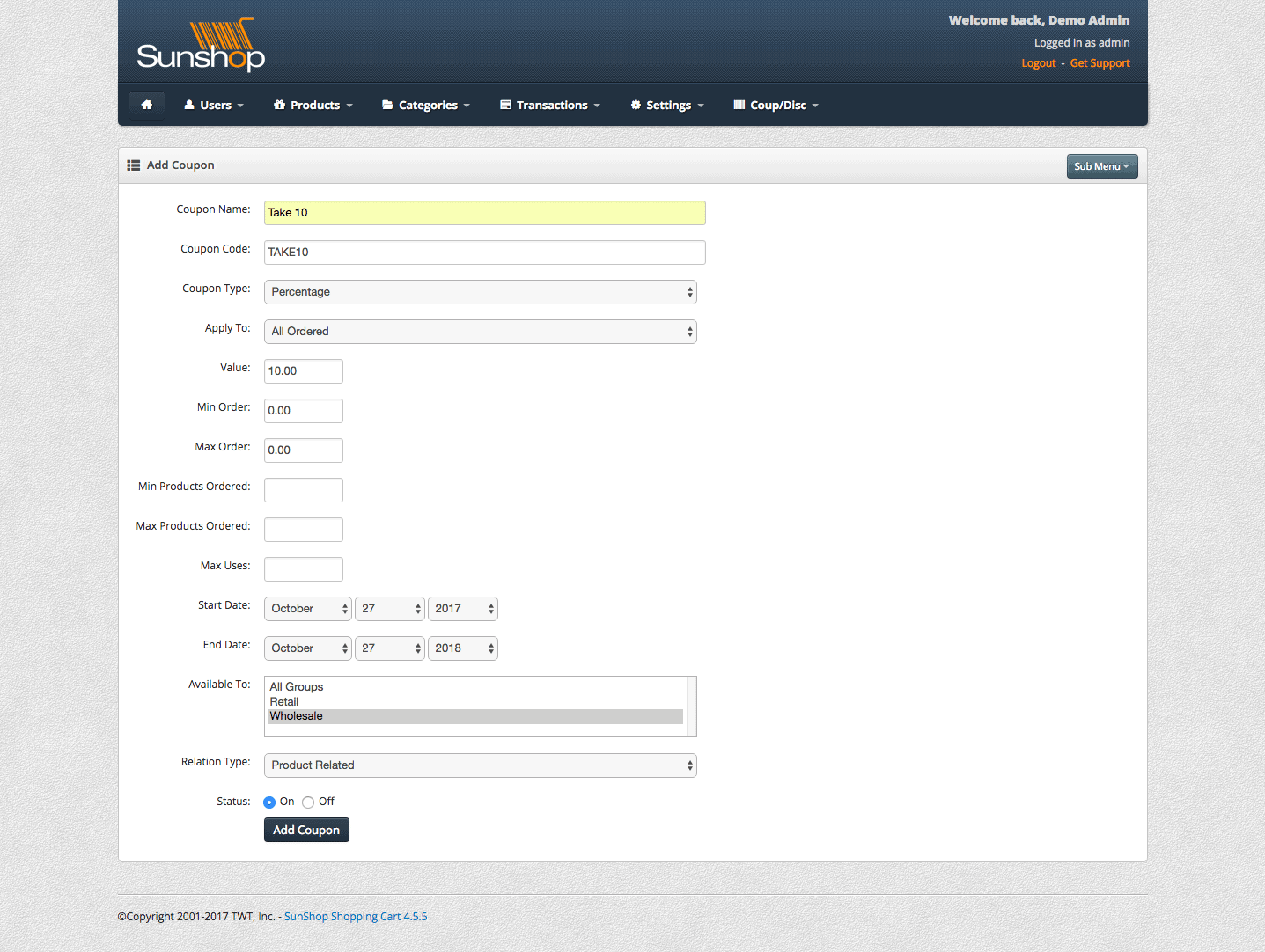
Task: Open the Get Support link
Action: (x=1100, y=63)
